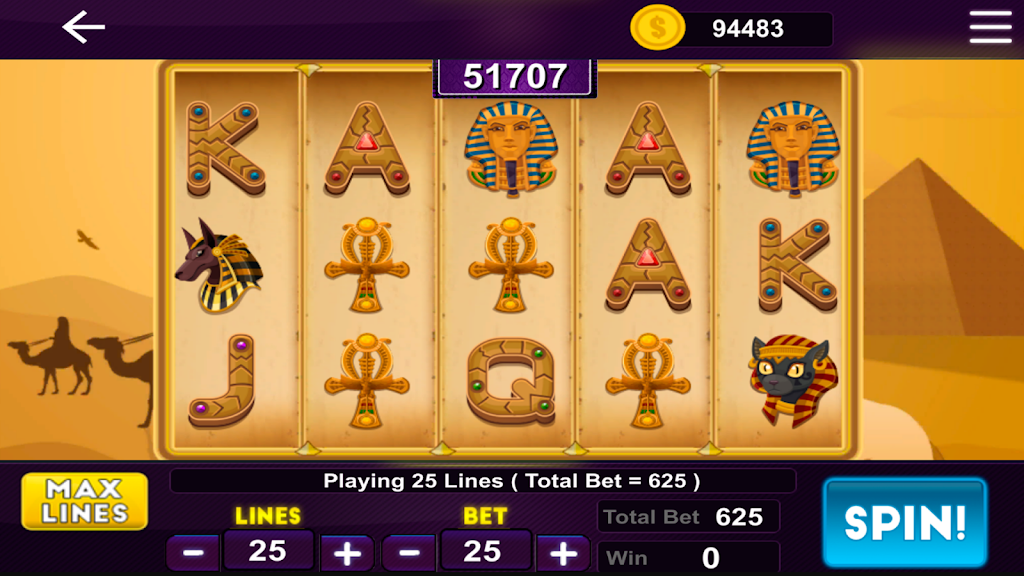
Task: Select the pharaoh mask in the middle reel
Action: tap(511, 148)
